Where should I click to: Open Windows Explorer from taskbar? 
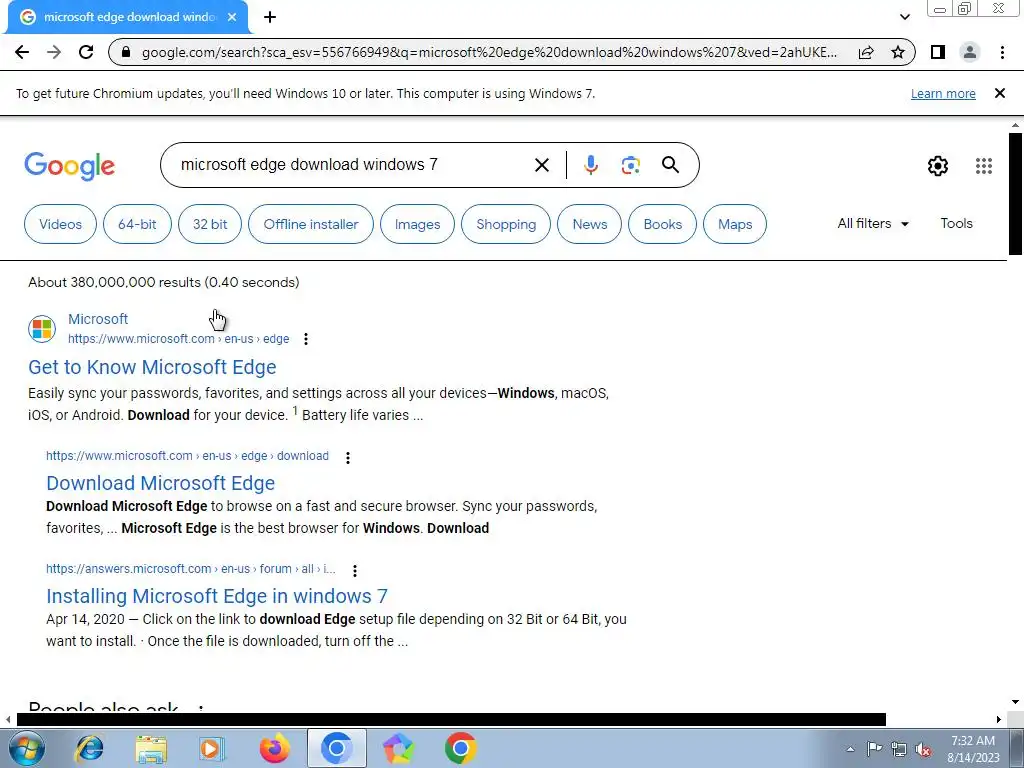(x=151, y=748)
